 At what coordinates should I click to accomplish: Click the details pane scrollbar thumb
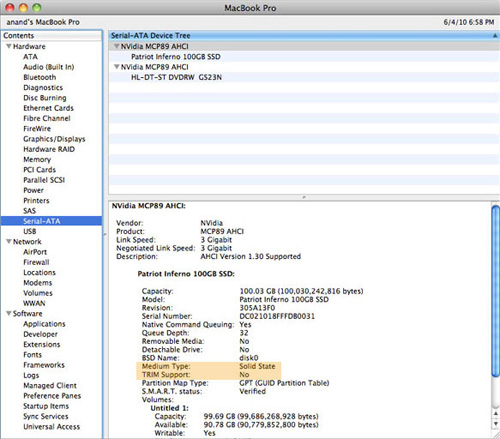coord(496,292)
